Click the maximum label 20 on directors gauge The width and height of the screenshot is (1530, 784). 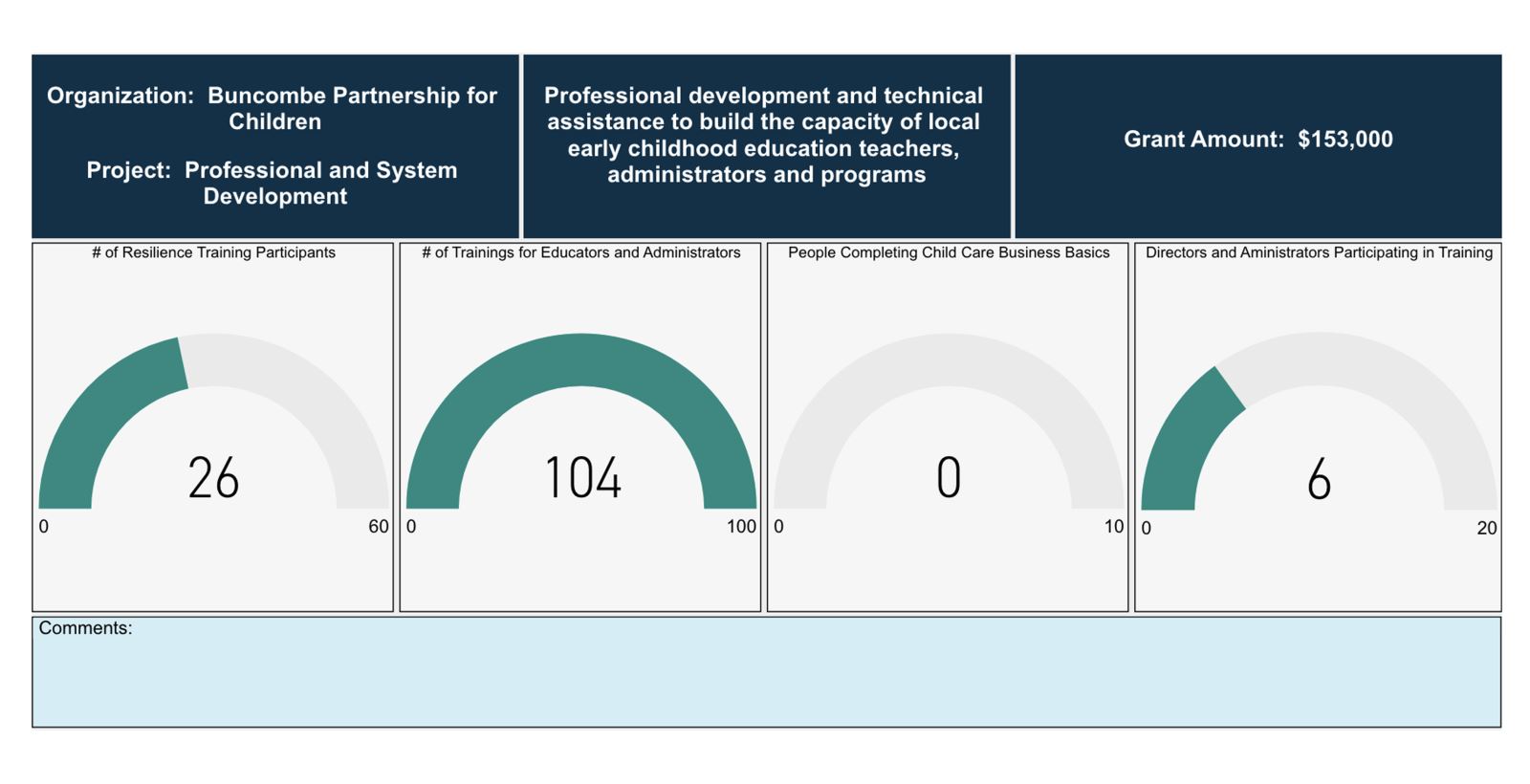pyautogui.click(x=1487, y=529)
